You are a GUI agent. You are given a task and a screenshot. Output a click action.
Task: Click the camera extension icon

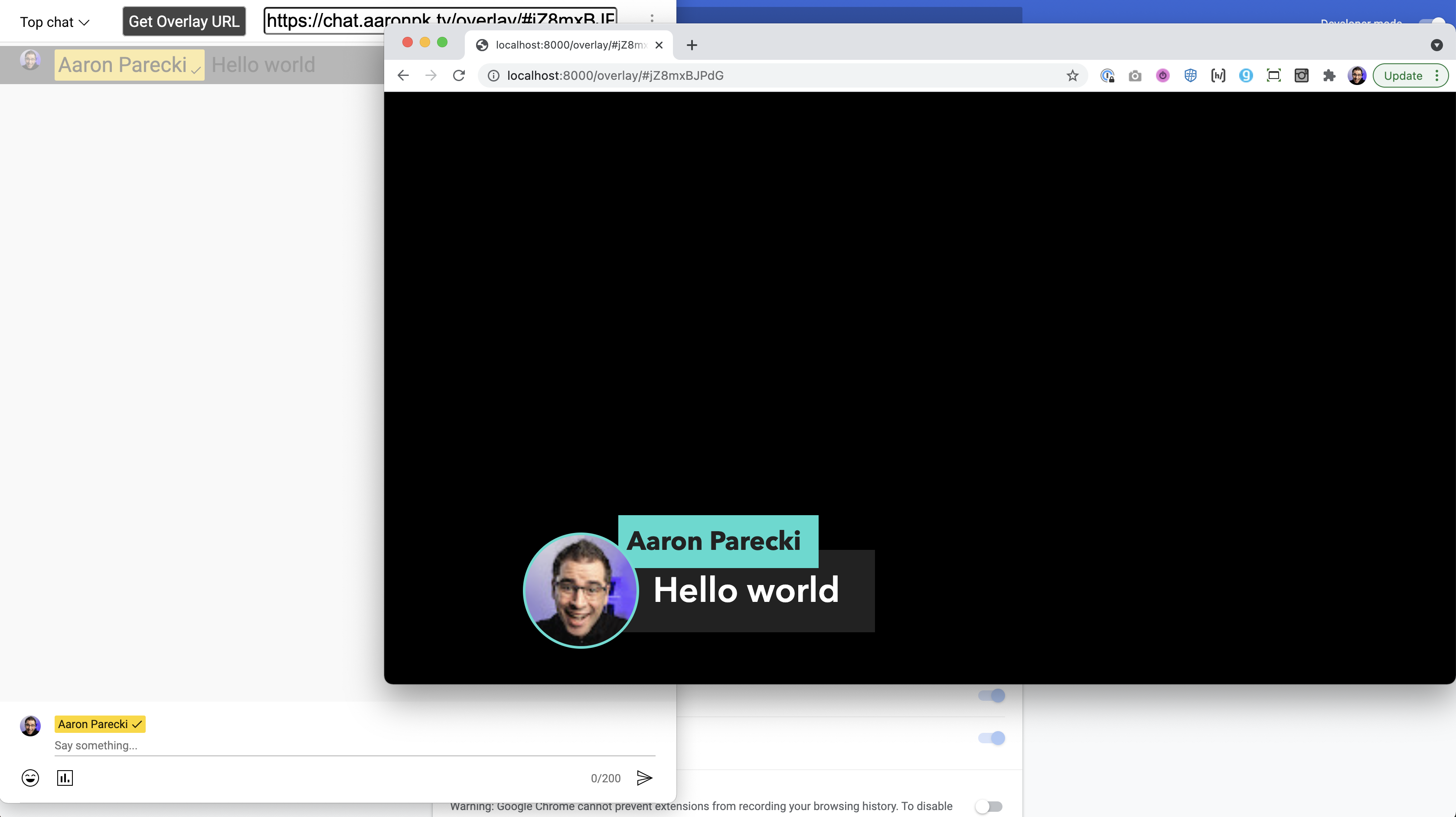click(1134, 76)
